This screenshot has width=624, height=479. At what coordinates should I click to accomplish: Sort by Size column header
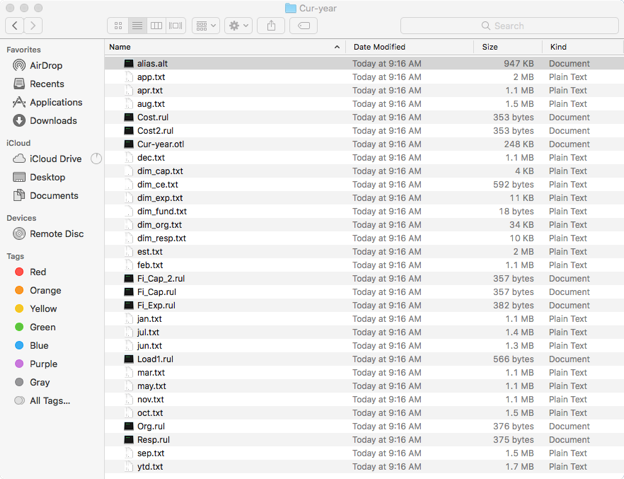(490, 47)
